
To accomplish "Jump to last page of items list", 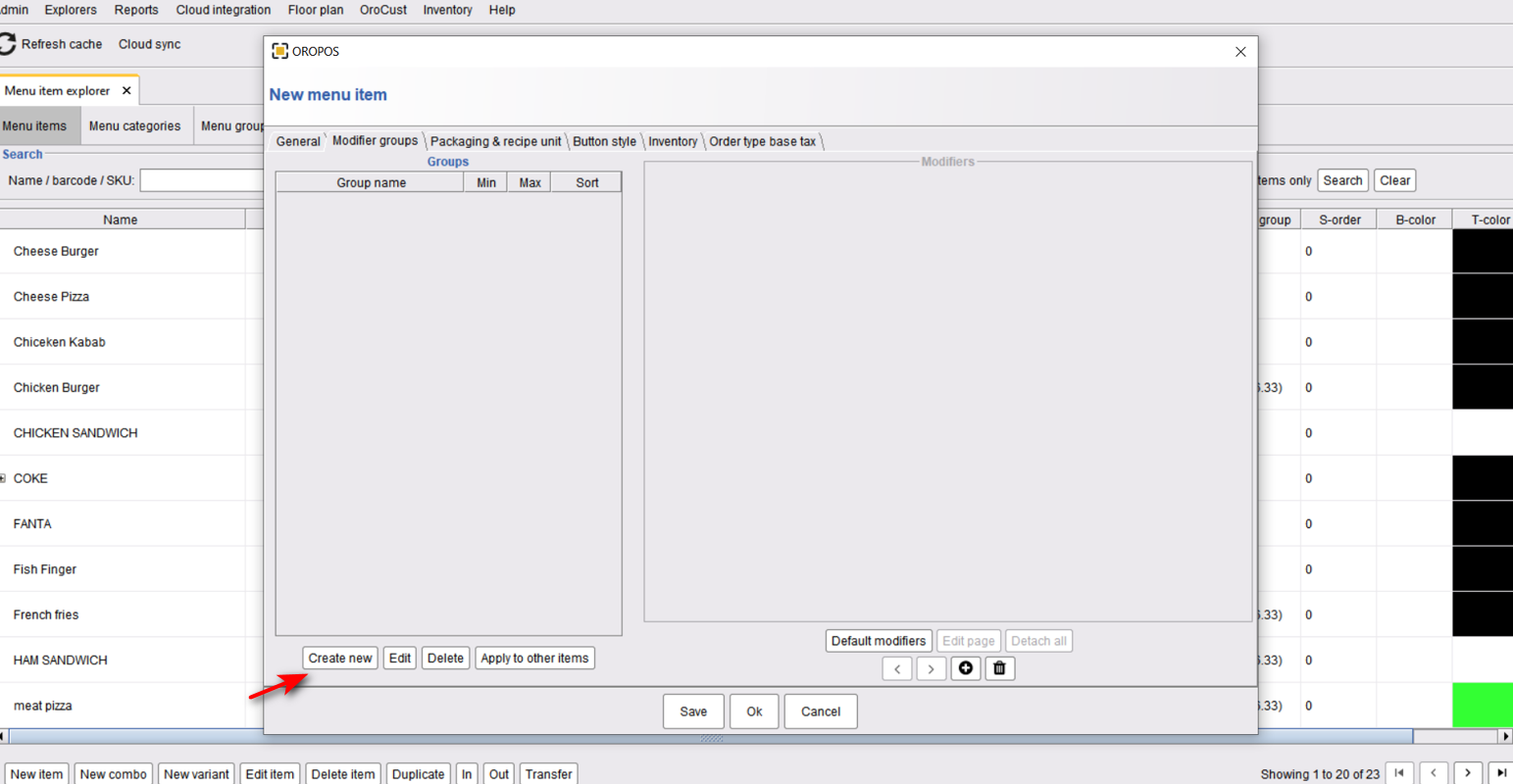I will tap(1501, 773).
